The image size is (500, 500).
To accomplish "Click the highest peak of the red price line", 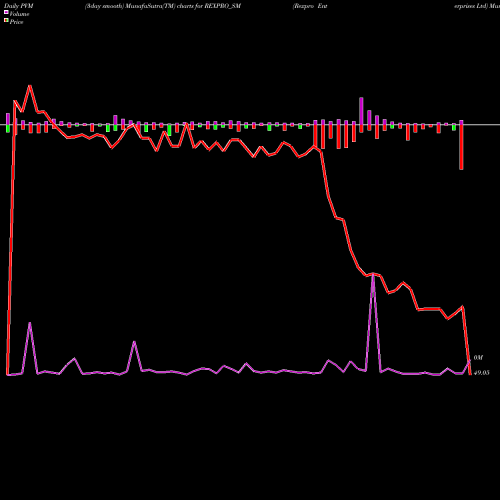I will [30, 86].
